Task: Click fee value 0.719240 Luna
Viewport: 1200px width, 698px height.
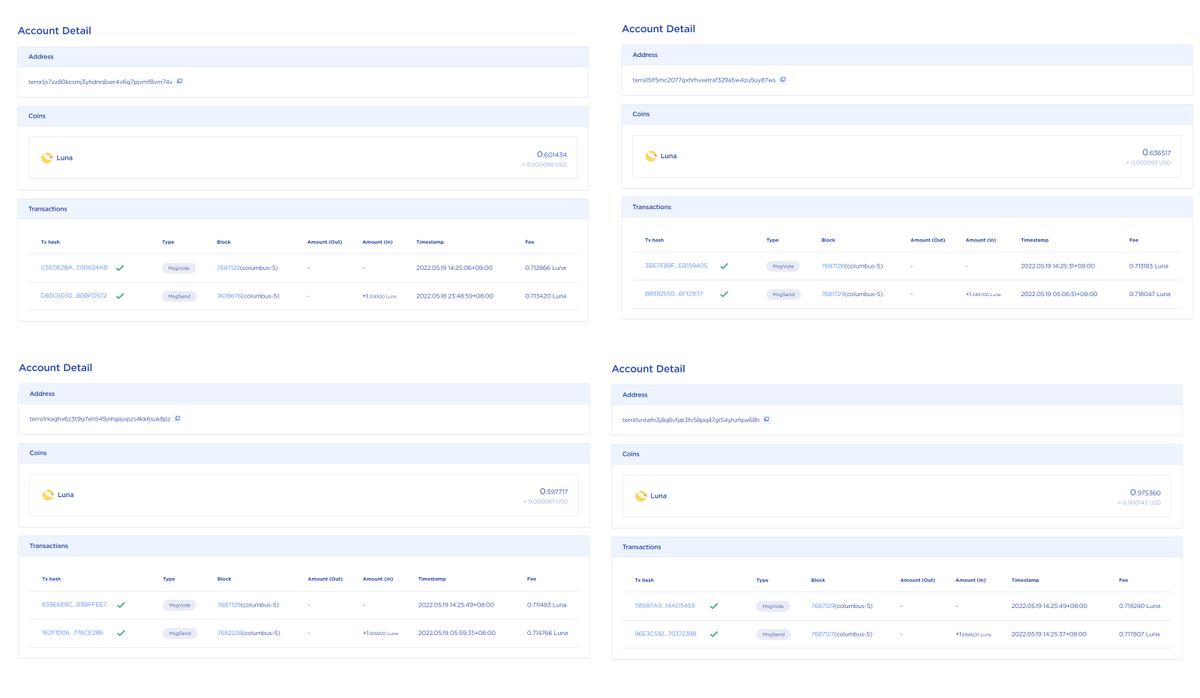Action: tap(1140, 606)
